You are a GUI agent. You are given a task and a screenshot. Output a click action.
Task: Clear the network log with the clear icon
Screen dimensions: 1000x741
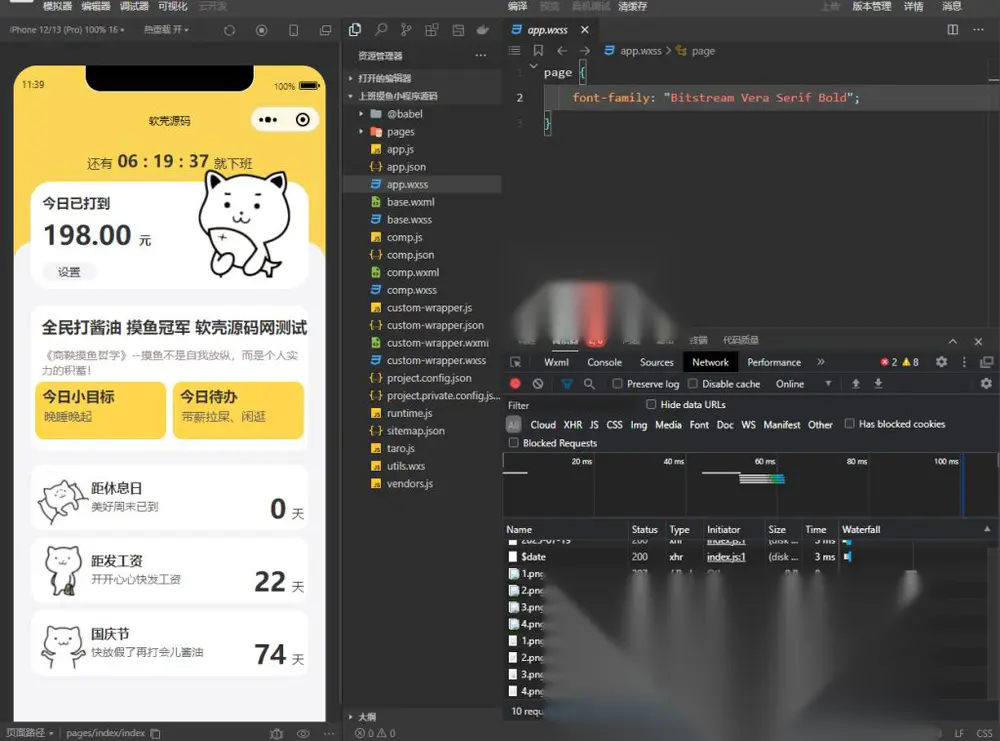(538, 383)
